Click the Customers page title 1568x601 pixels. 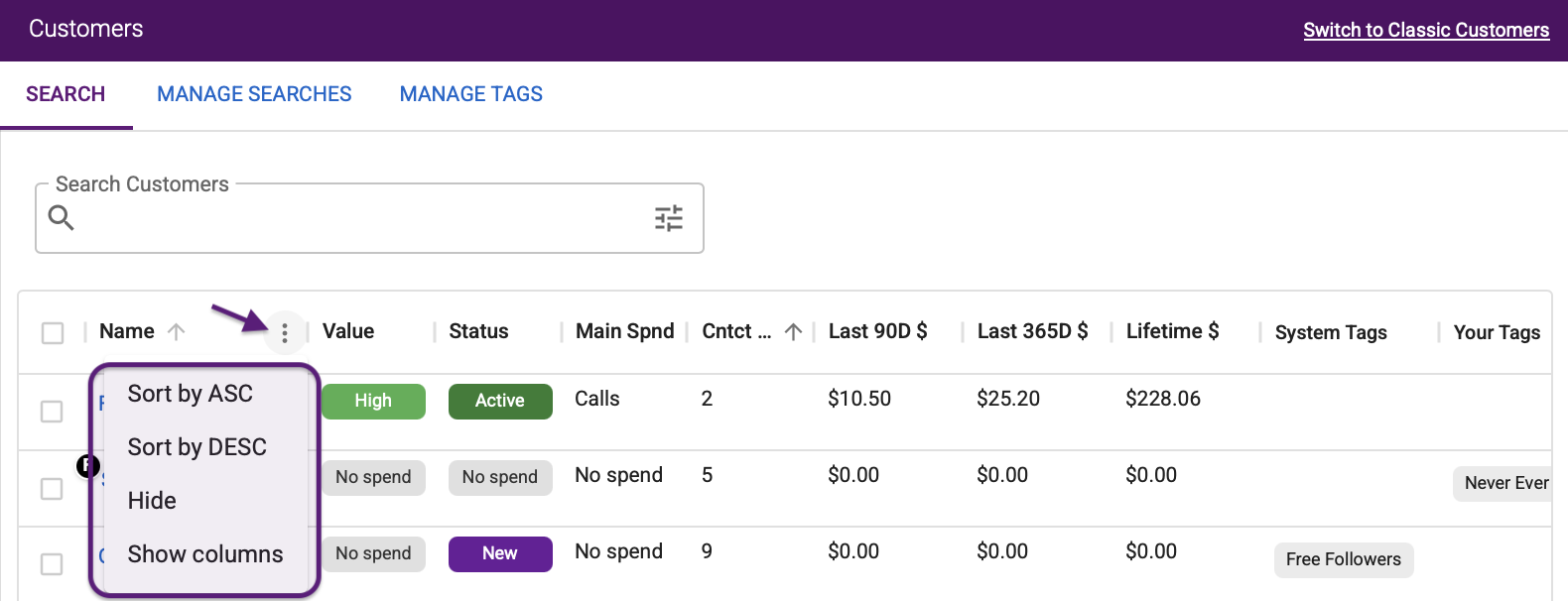tap(86, 29)
